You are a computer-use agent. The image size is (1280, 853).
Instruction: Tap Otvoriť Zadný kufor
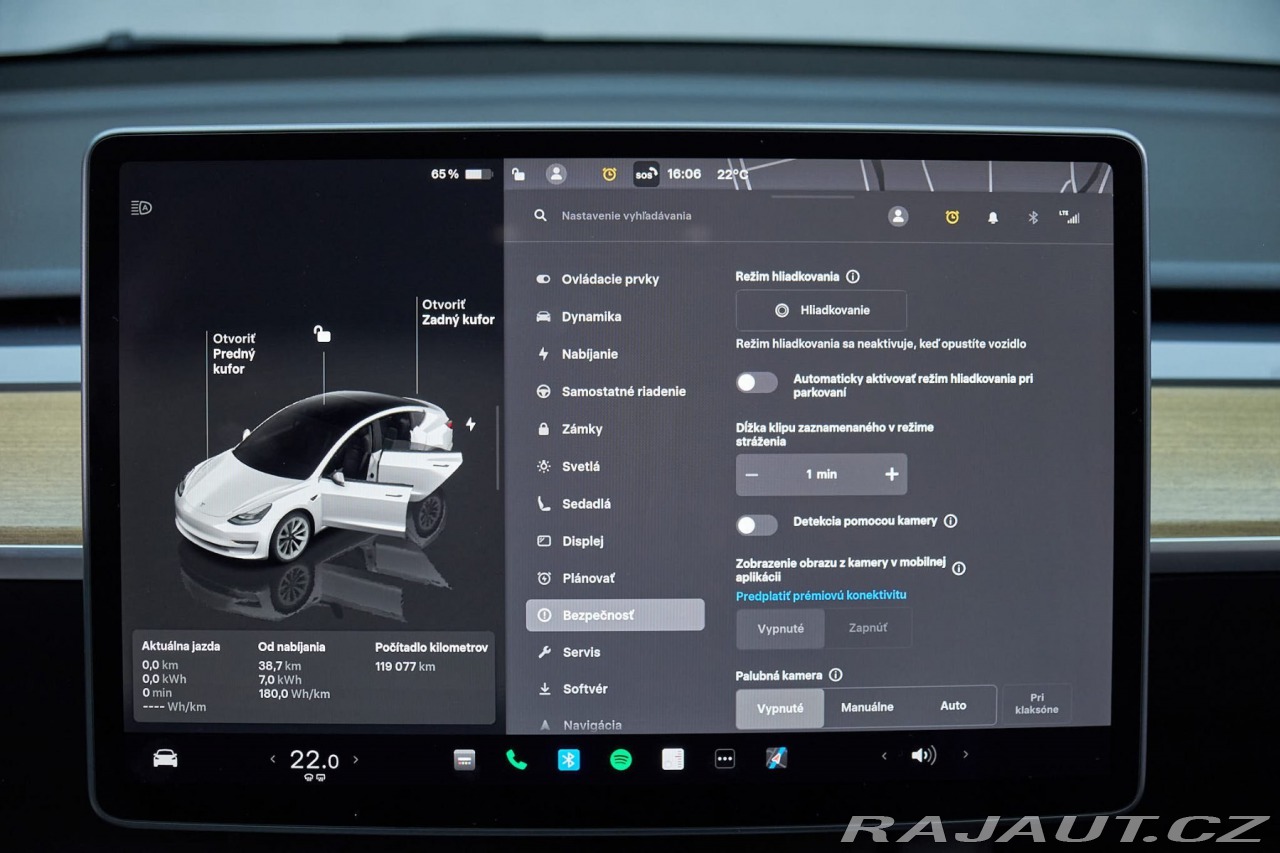click(x=458, y=312)
